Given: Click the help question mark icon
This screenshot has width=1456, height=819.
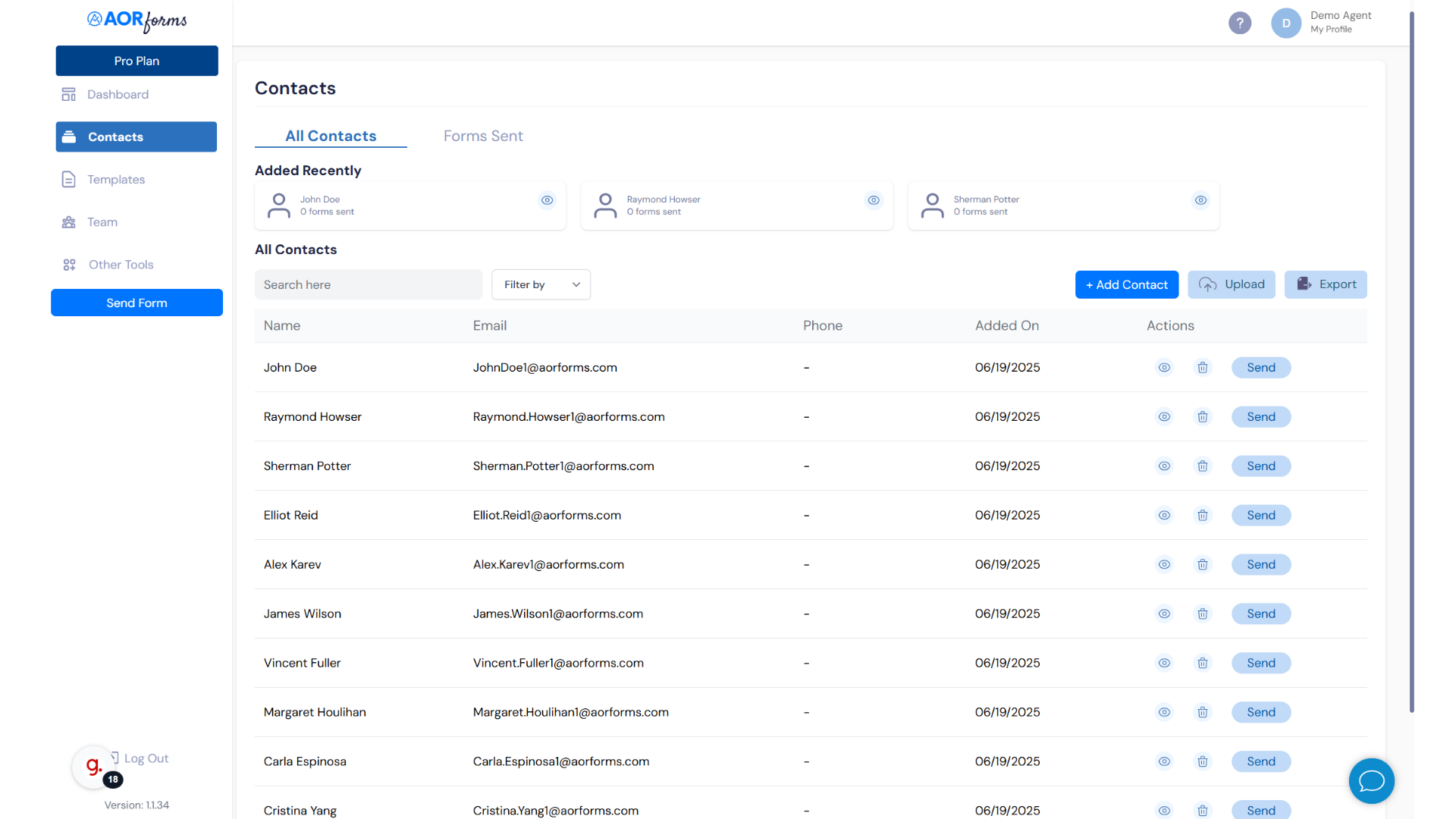Looking at the screenshot, I should 1239,23.
